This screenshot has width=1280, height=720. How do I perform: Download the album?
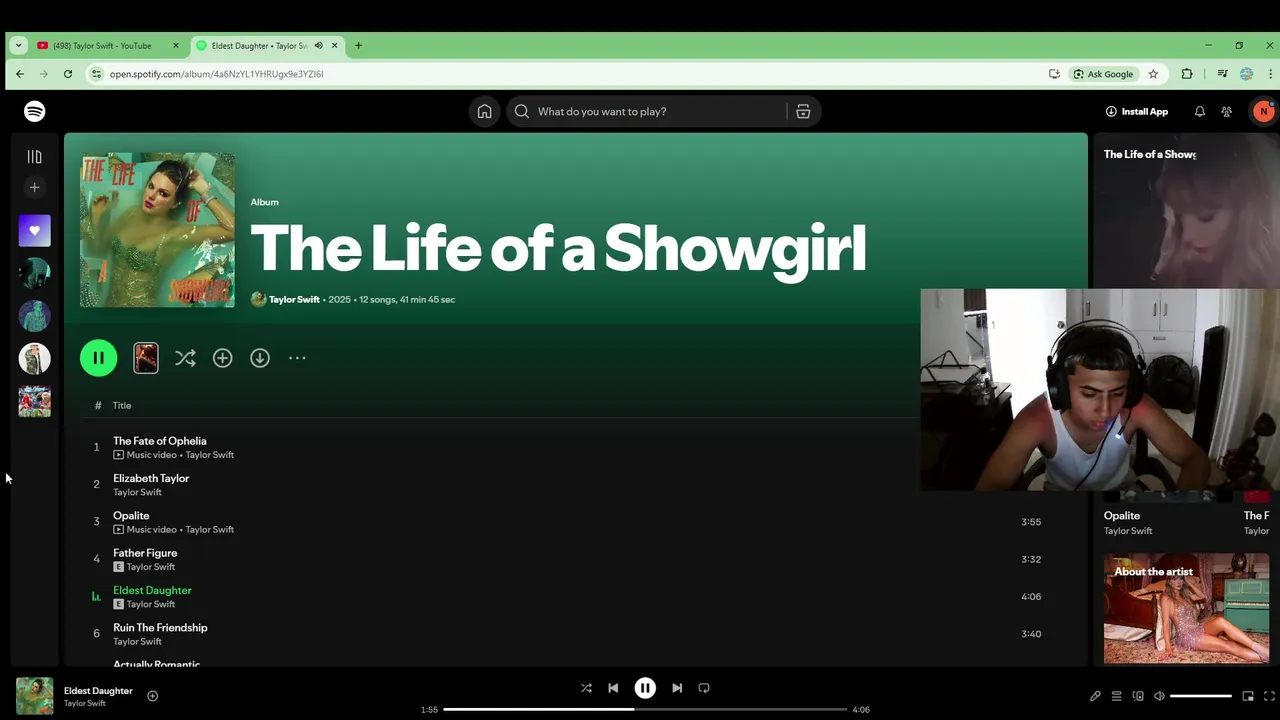(260, 358)
